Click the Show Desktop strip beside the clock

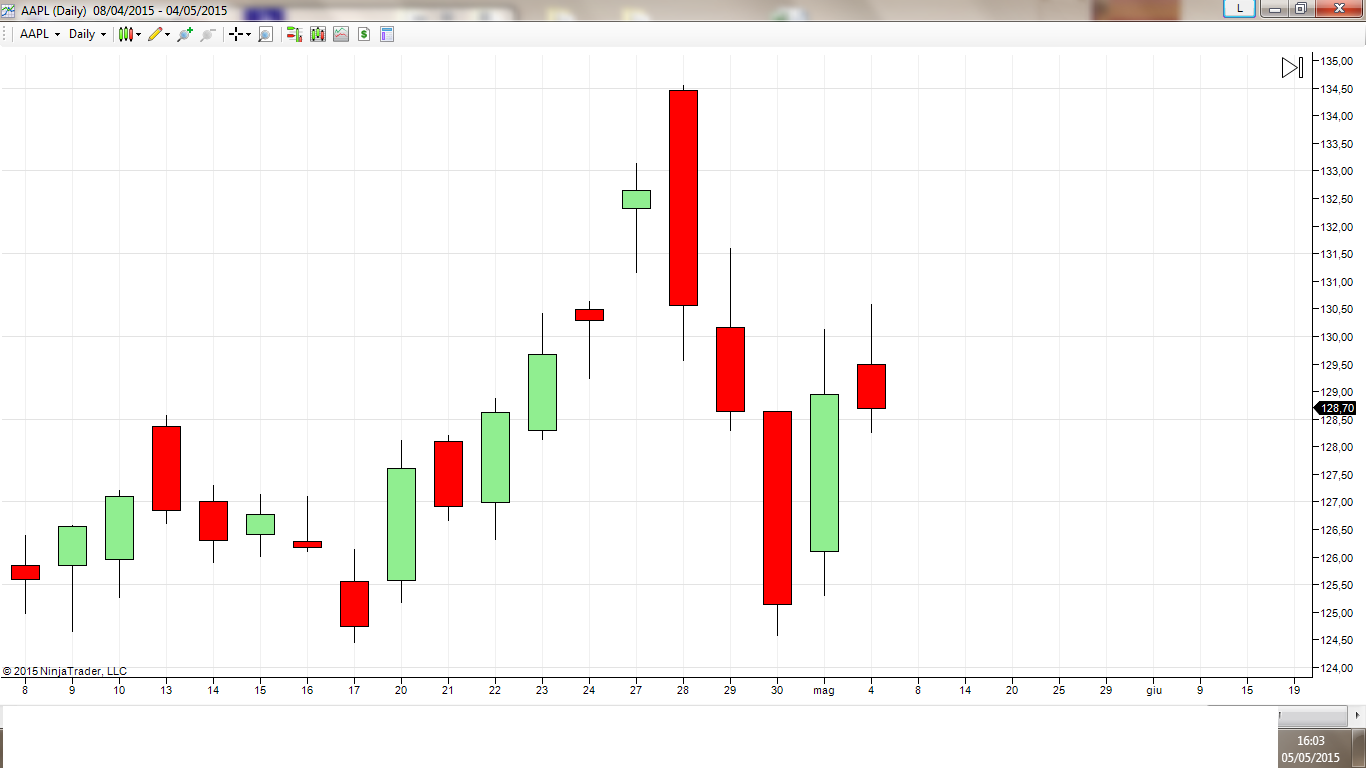1359,748
